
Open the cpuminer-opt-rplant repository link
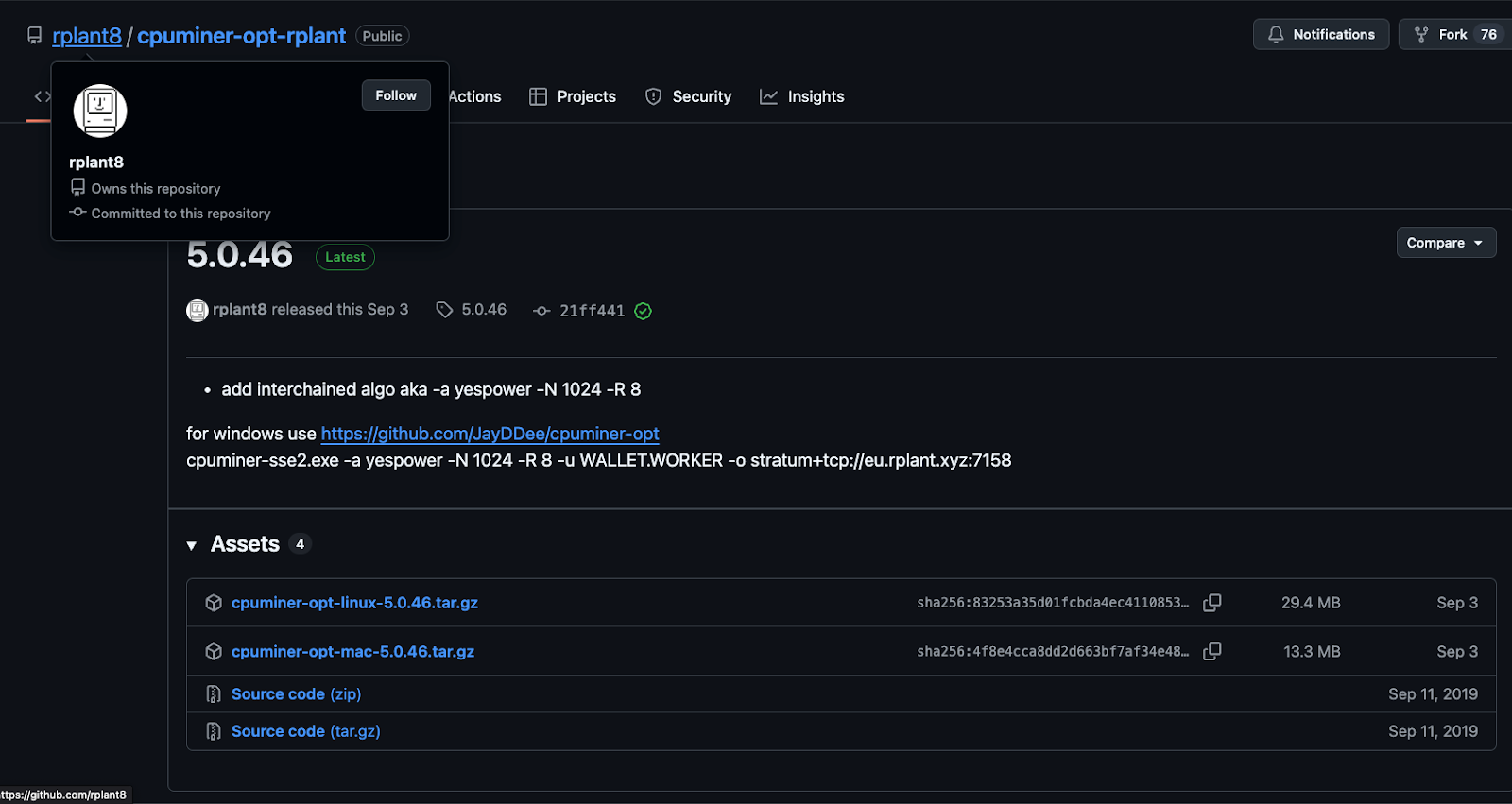click(x=241, y=36)
